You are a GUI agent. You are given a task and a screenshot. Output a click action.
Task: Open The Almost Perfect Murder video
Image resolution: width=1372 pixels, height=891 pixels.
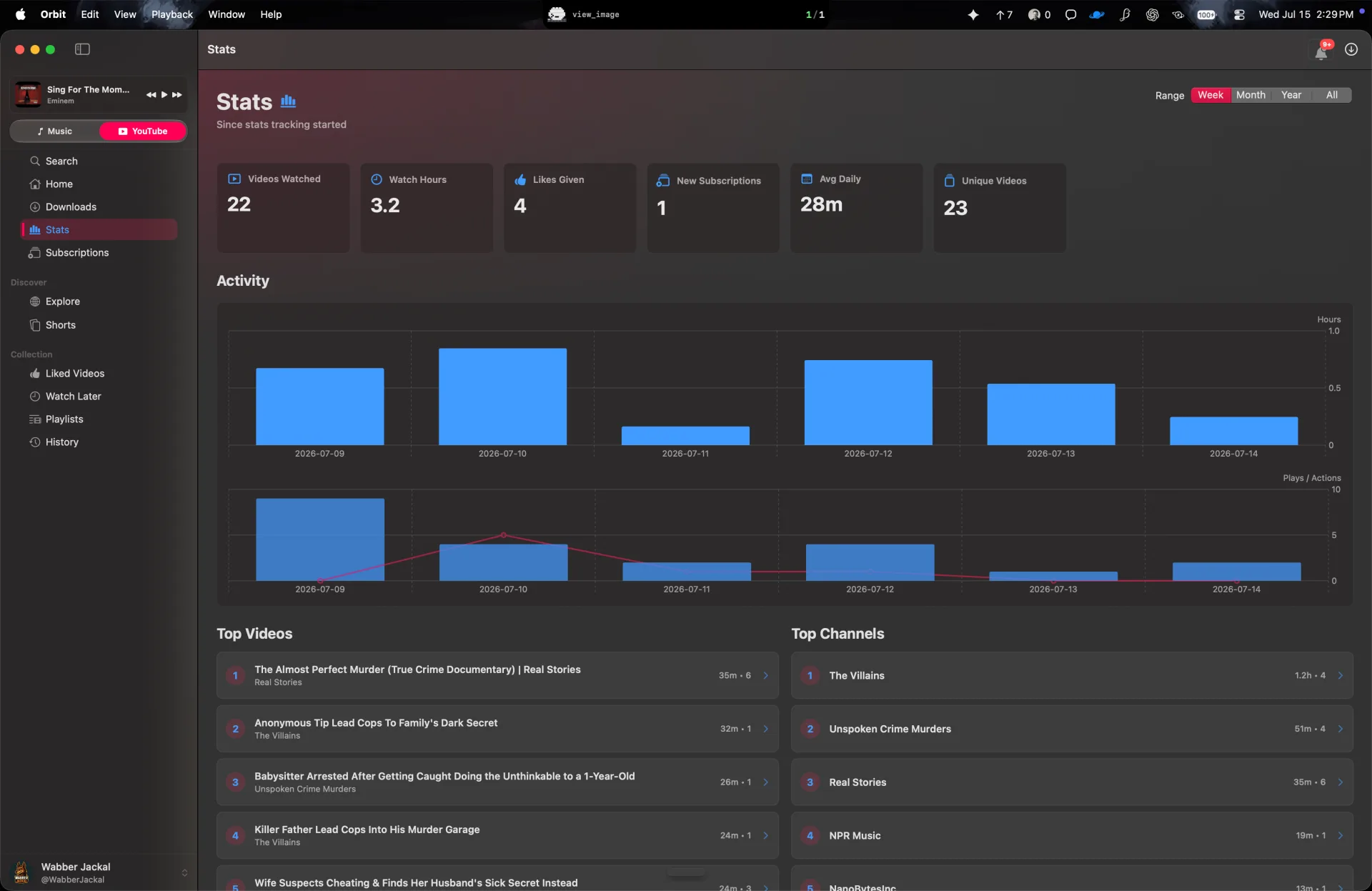(x=497, y=675)
